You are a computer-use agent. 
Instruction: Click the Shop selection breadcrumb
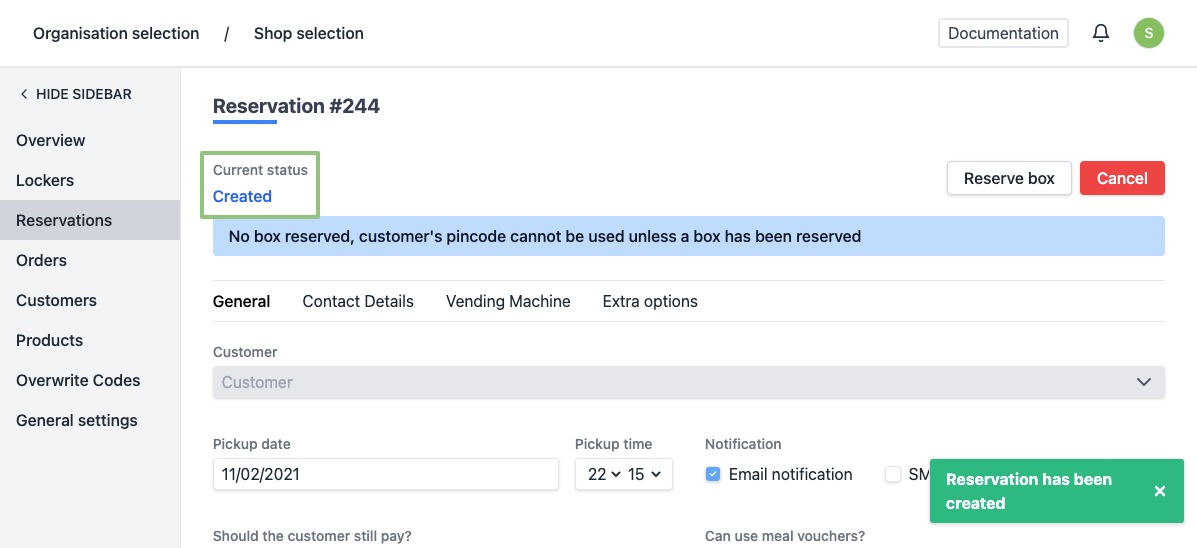(309, 33)
